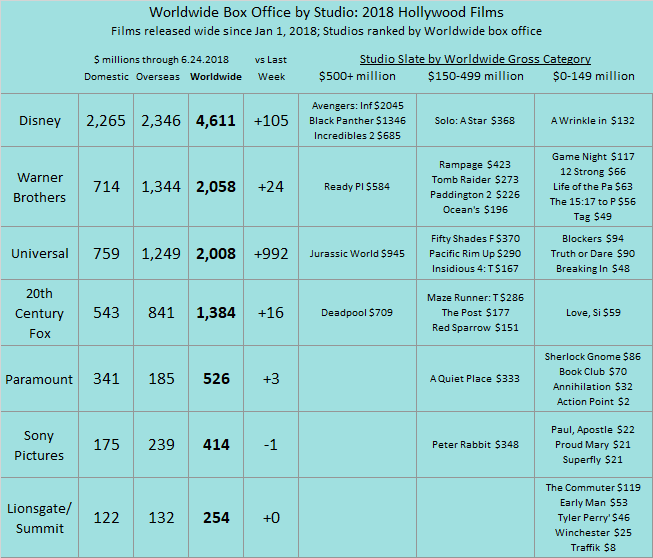Click the Universal studio cell
The image size is (653, 558).
coord(40,253)
